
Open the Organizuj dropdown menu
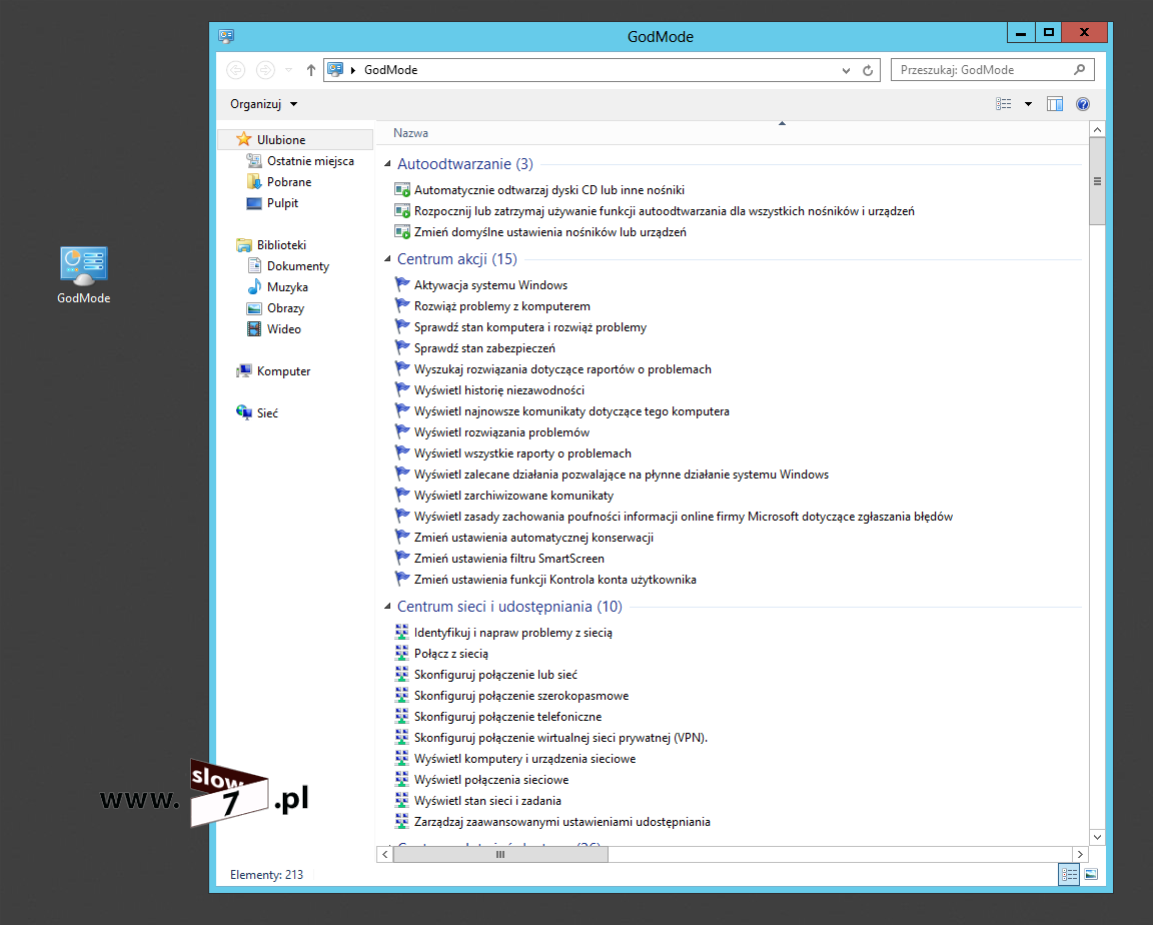click(264, 104)
